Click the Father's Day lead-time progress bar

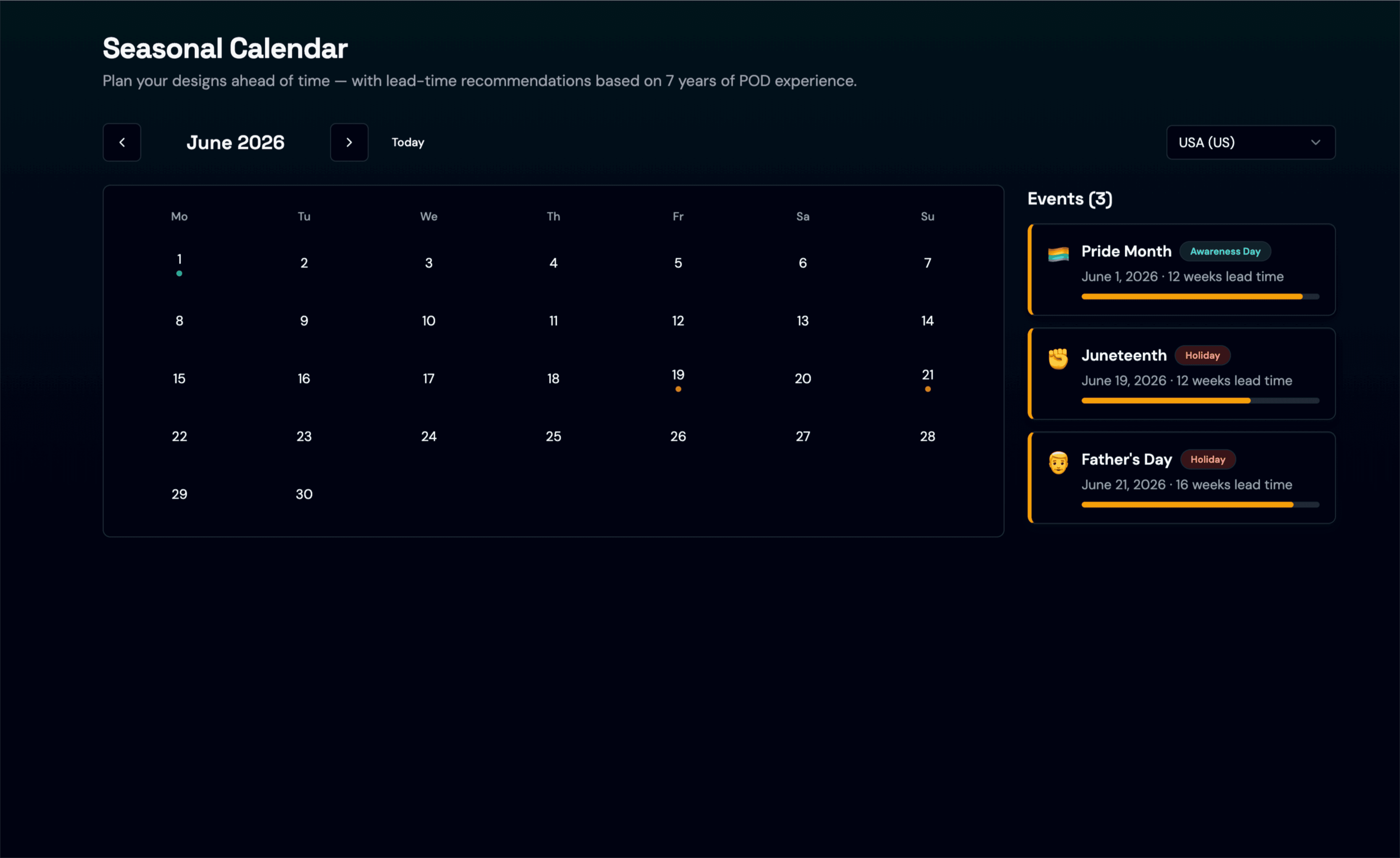tap(1200, 504)
